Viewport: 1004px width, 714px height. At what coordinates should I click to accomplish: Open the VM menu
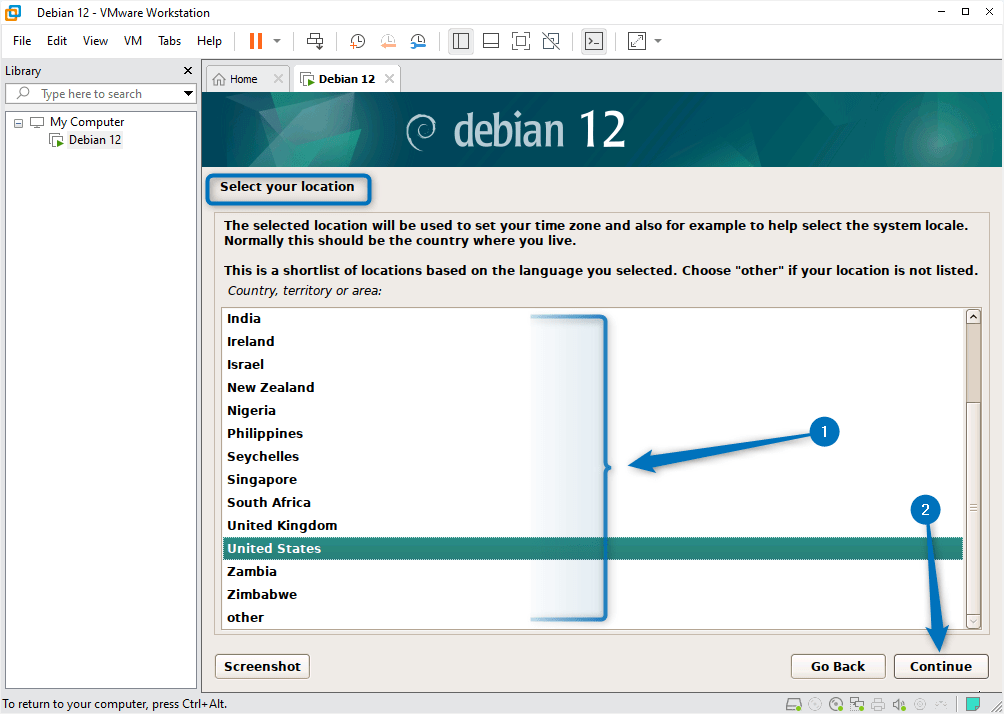(x=132, y=41)
